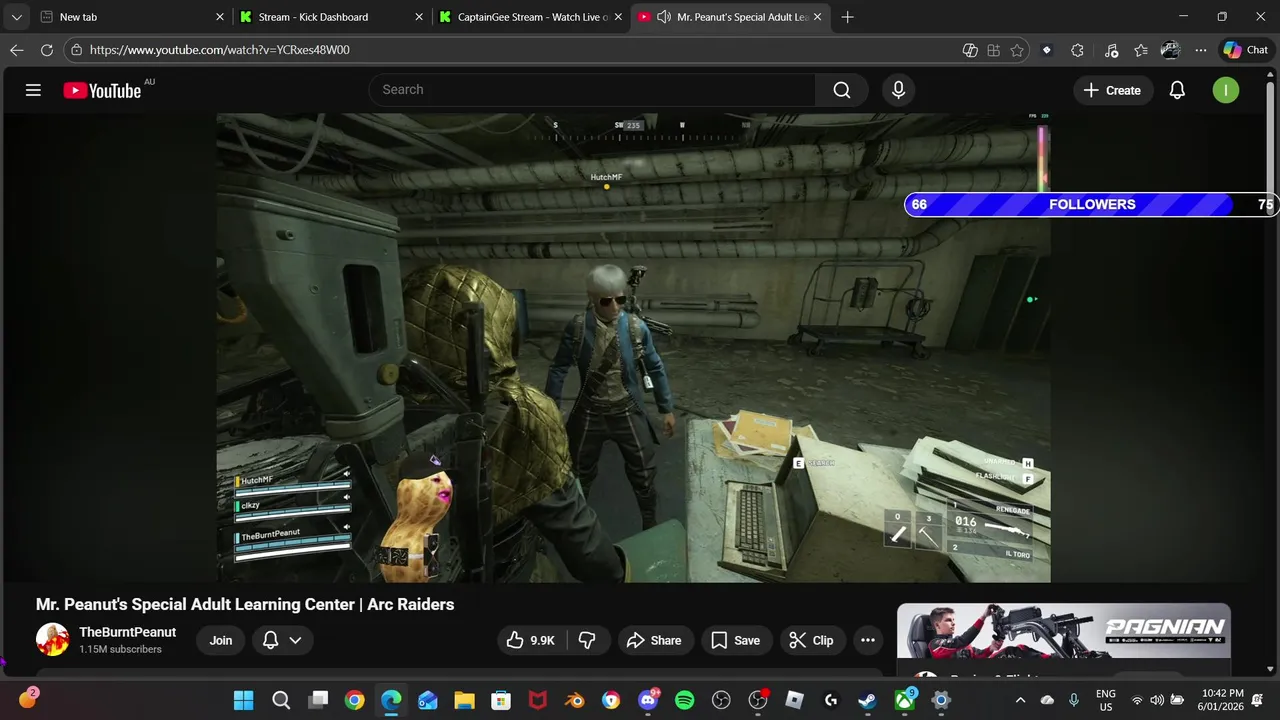
Task: Open the tab actions dropdown arrow
Action: (x=17, y=17)
